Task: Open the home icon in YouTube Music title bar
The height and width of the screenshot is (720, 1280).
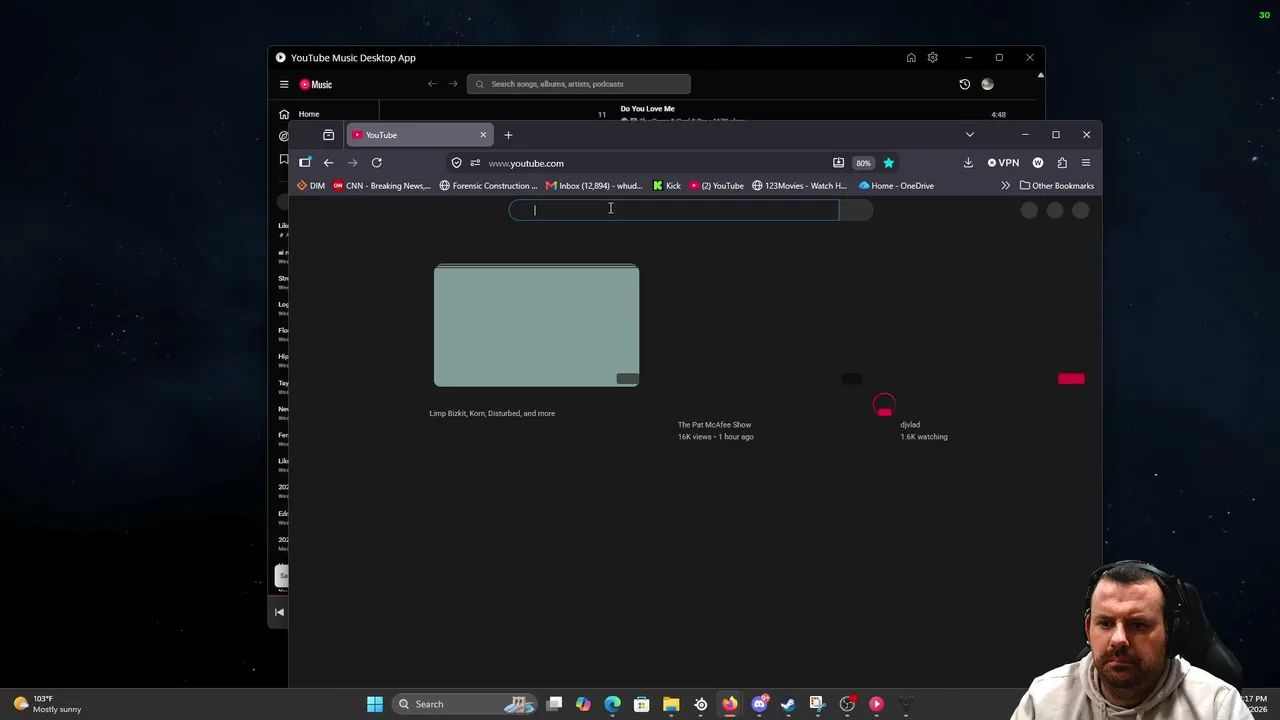Action: click(911, 58)
